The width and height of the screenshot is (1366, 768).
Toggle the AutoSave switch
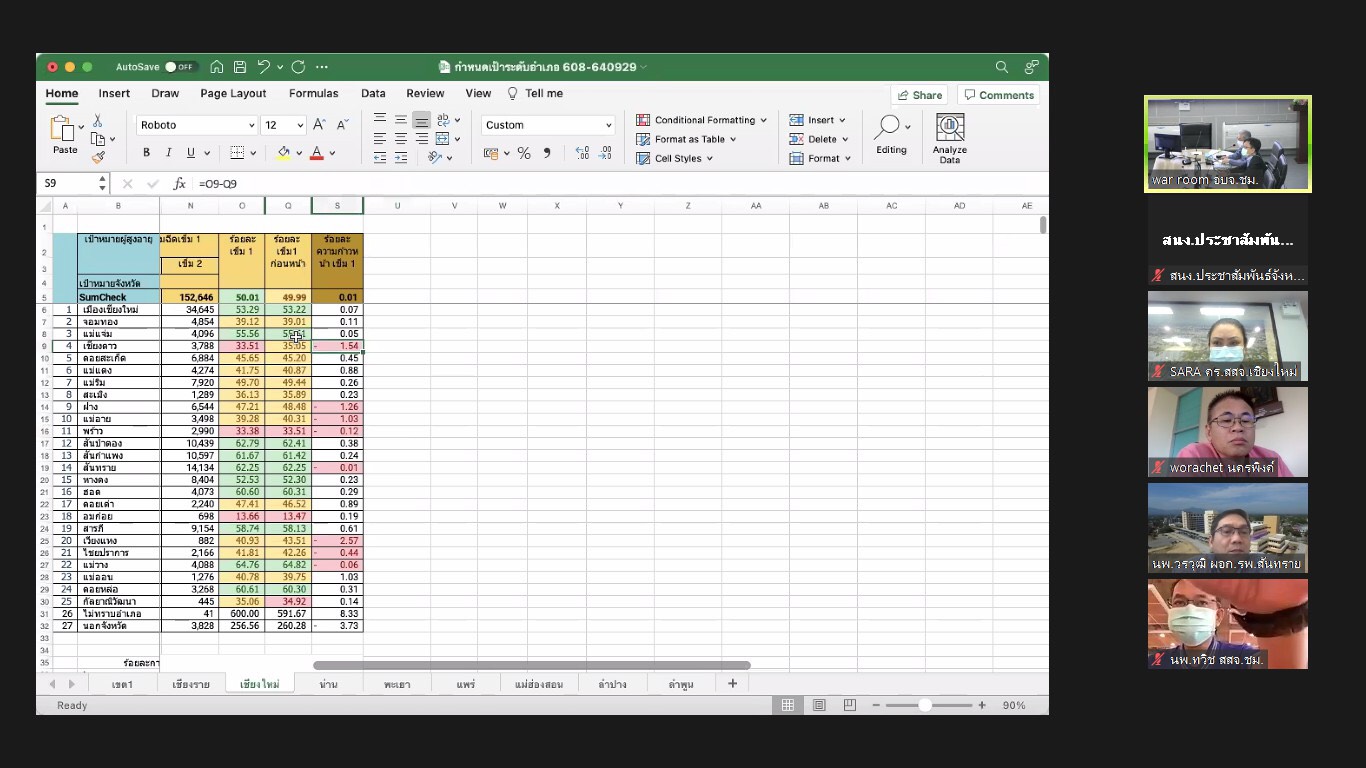181,67
